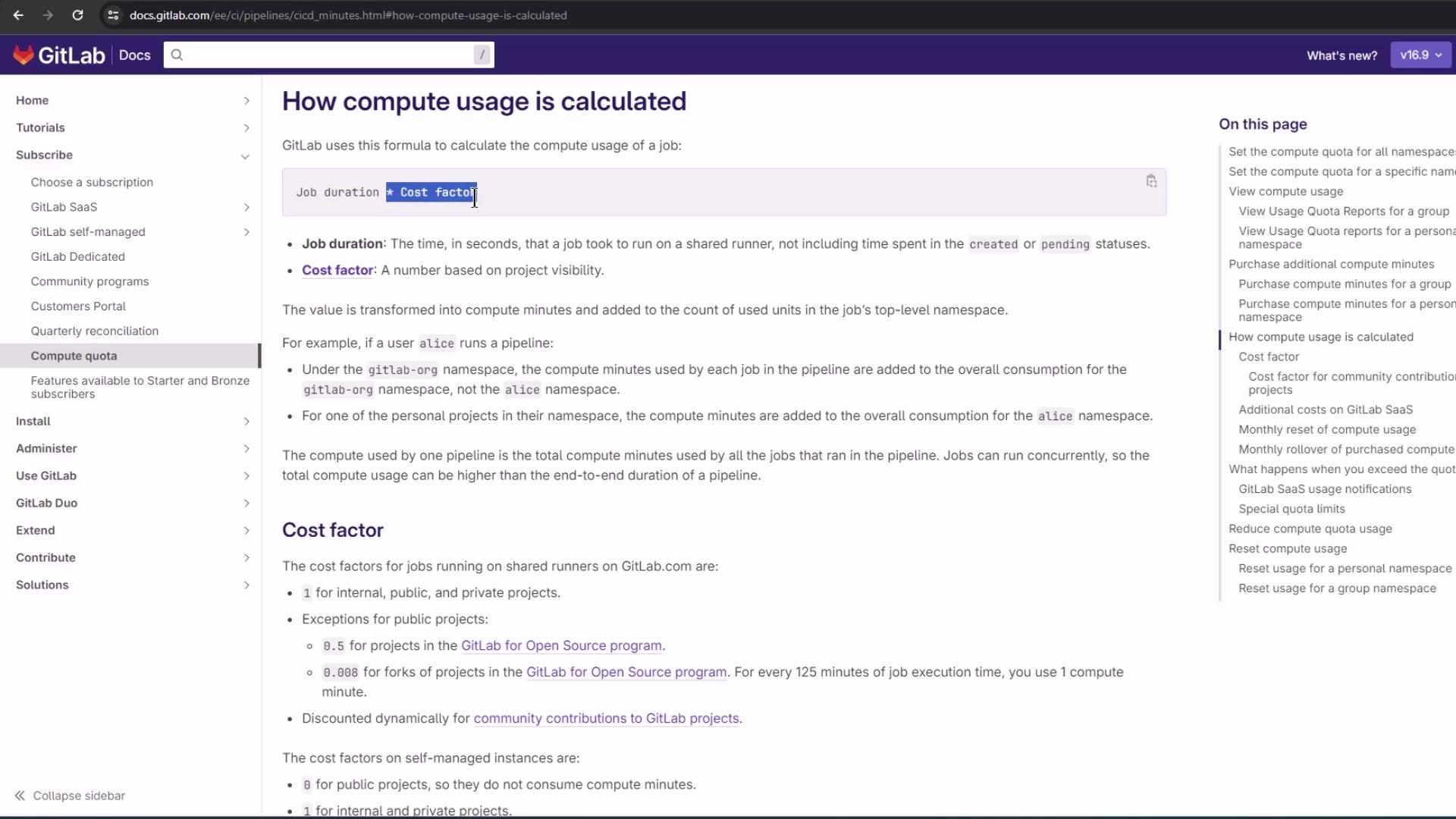Expand the GitLab Duo sidebar section
The width and height of the screenshot is (1456, 819).
246,504
